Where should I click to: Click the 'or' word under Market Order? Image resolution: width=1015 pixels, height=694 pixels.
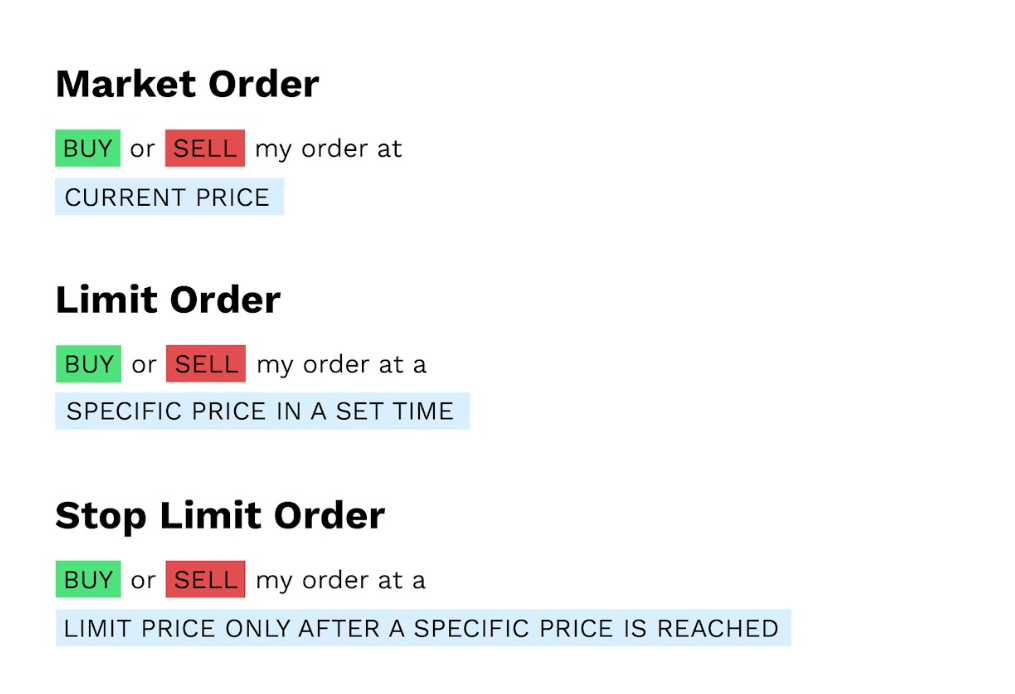pyautogui.click(x=142, y=150)
